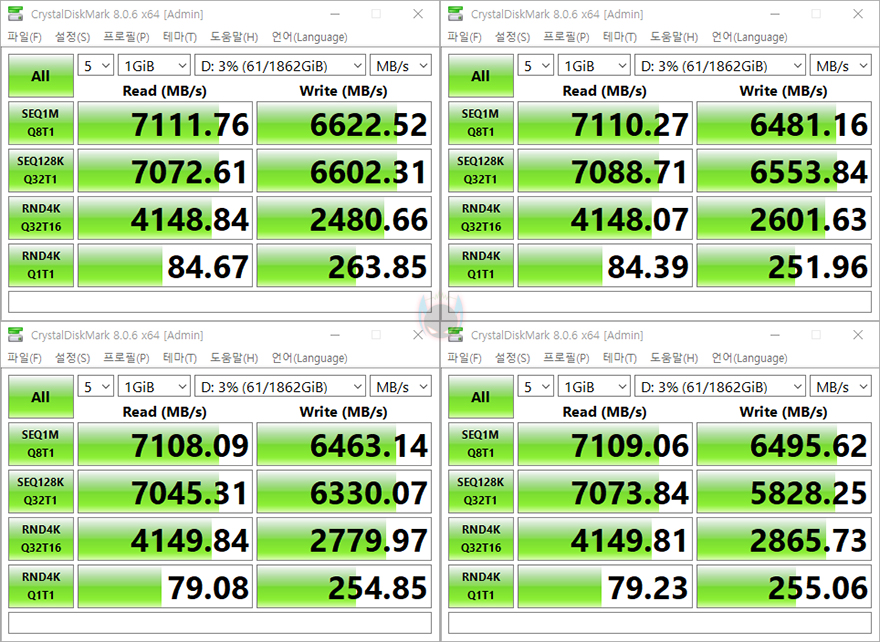The width and height of the screenshot is (880, 642).
Task: Open 테마(T) menu in the 7110.27 window
Action: (620, 37)
